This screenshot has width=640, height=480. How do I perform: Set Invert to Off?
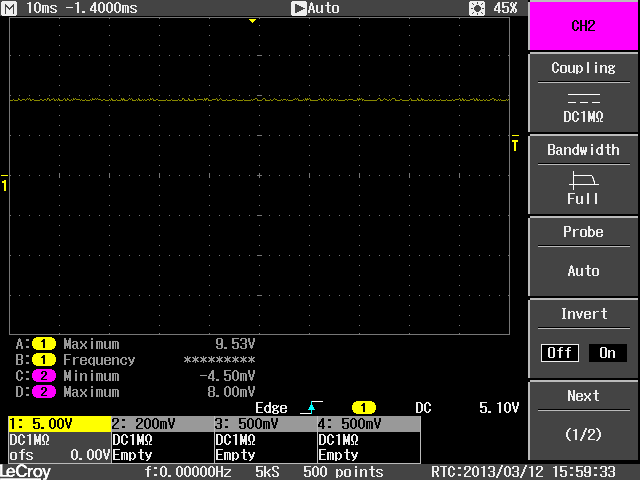pyautogui.click(x=560, y=353)
